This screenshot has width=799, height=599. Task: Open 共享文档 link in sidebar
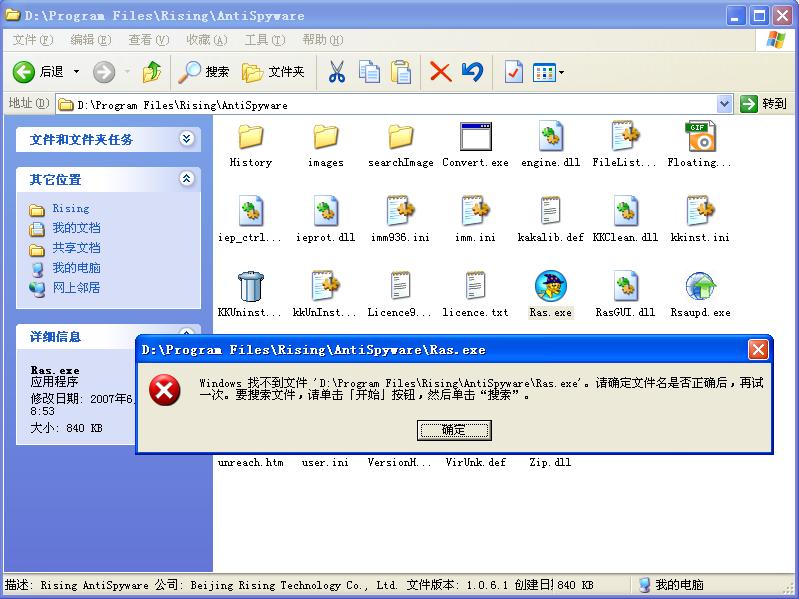[x=76, y=248]
